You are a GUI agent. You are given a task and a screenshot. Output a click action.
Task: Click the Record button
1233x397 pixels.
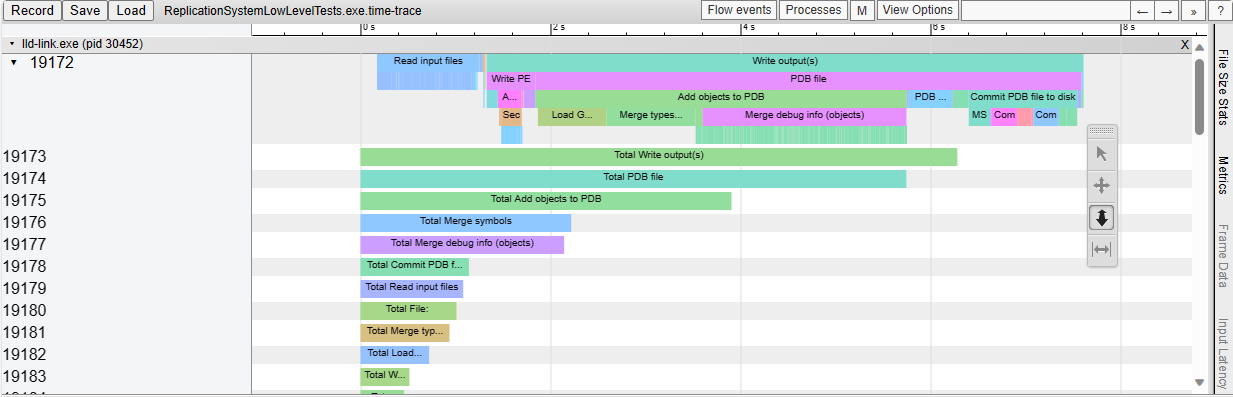pos(31,10)
